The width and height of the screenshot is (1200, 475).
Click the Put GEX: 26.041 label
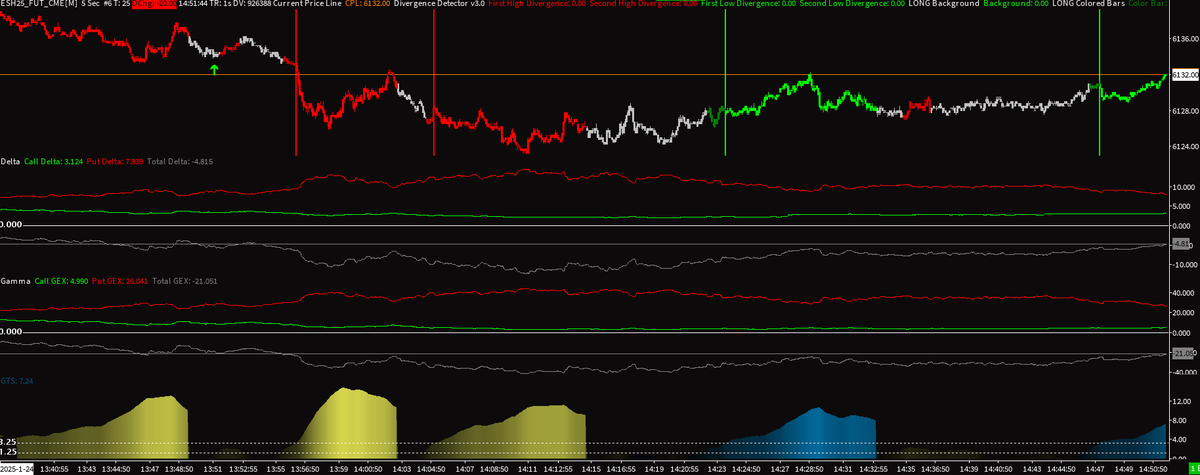(120, 283)
